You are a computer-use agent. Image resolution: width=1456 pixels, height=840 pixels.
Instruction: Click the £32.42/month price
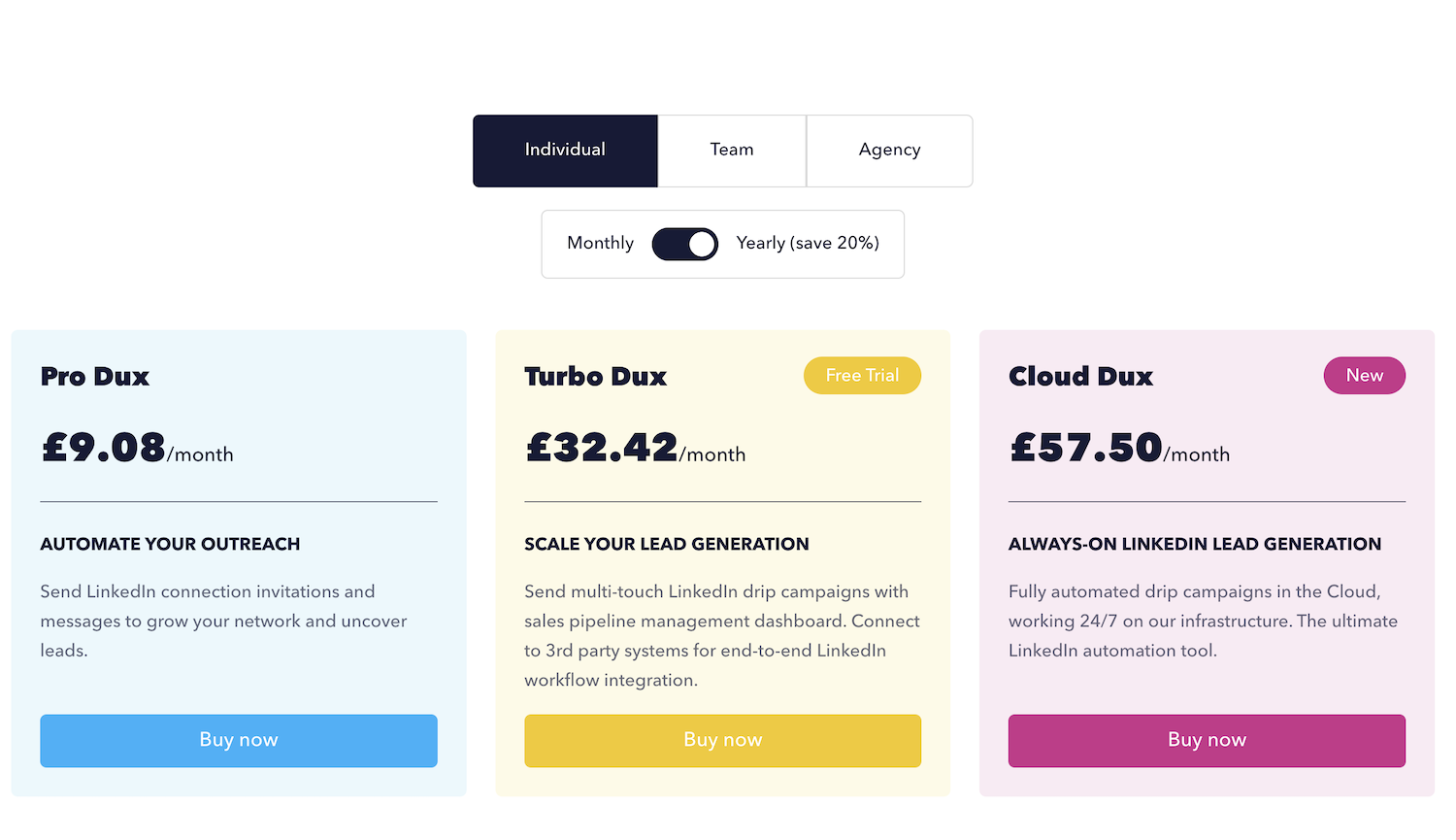point(635,449)
